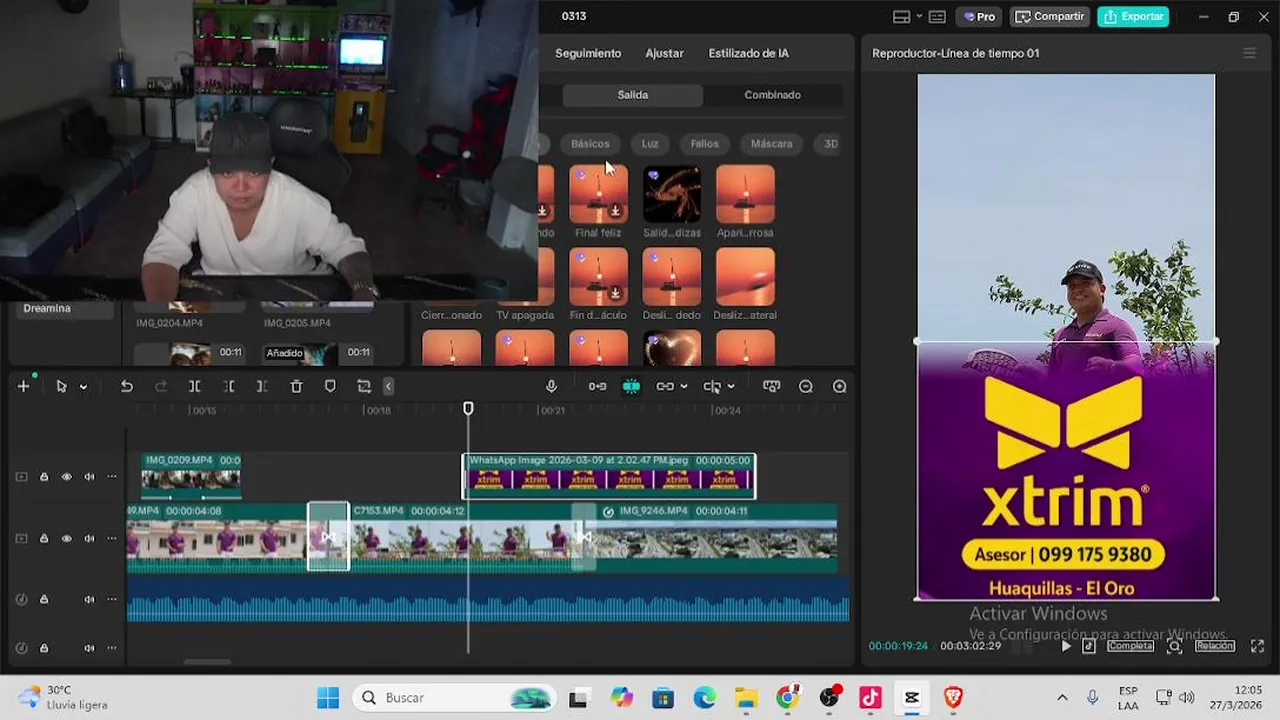The width and height of the screenshot is (1280, 720).
Task: Mute the top video track
Action: click(x=89, y=477)
